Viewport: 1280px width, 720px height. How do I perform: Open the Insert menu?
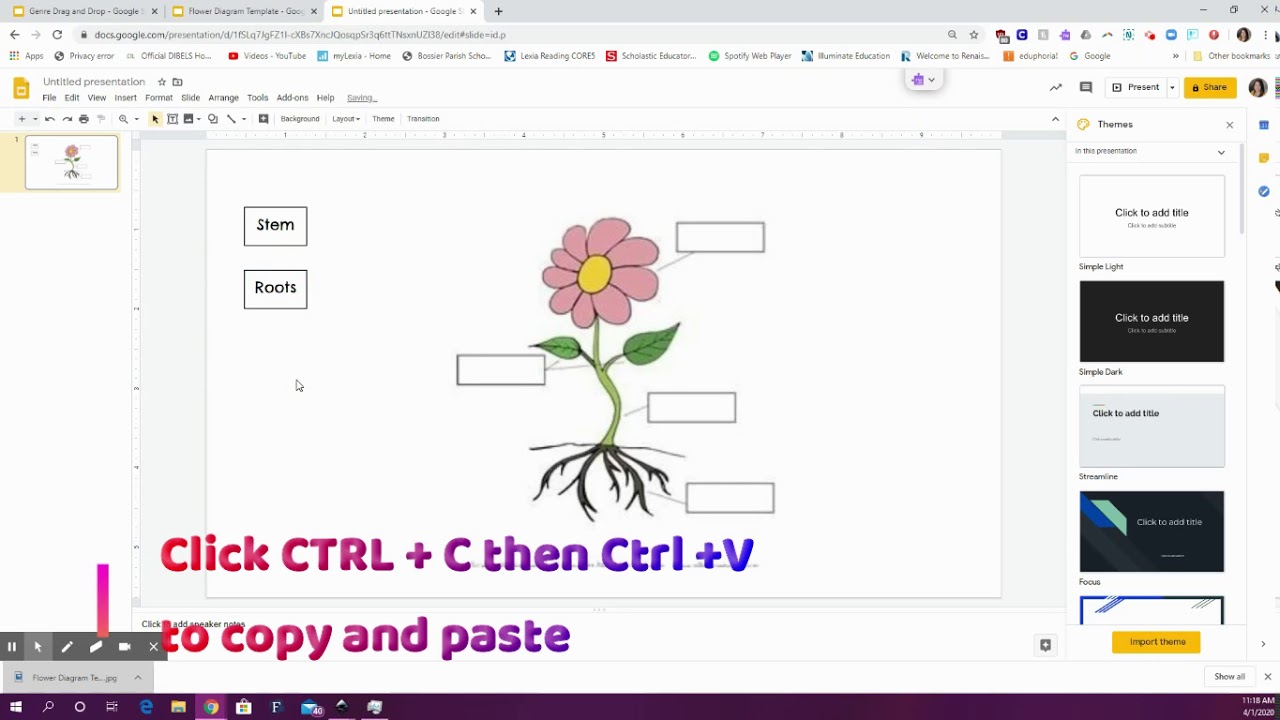[x=126, y=98]
